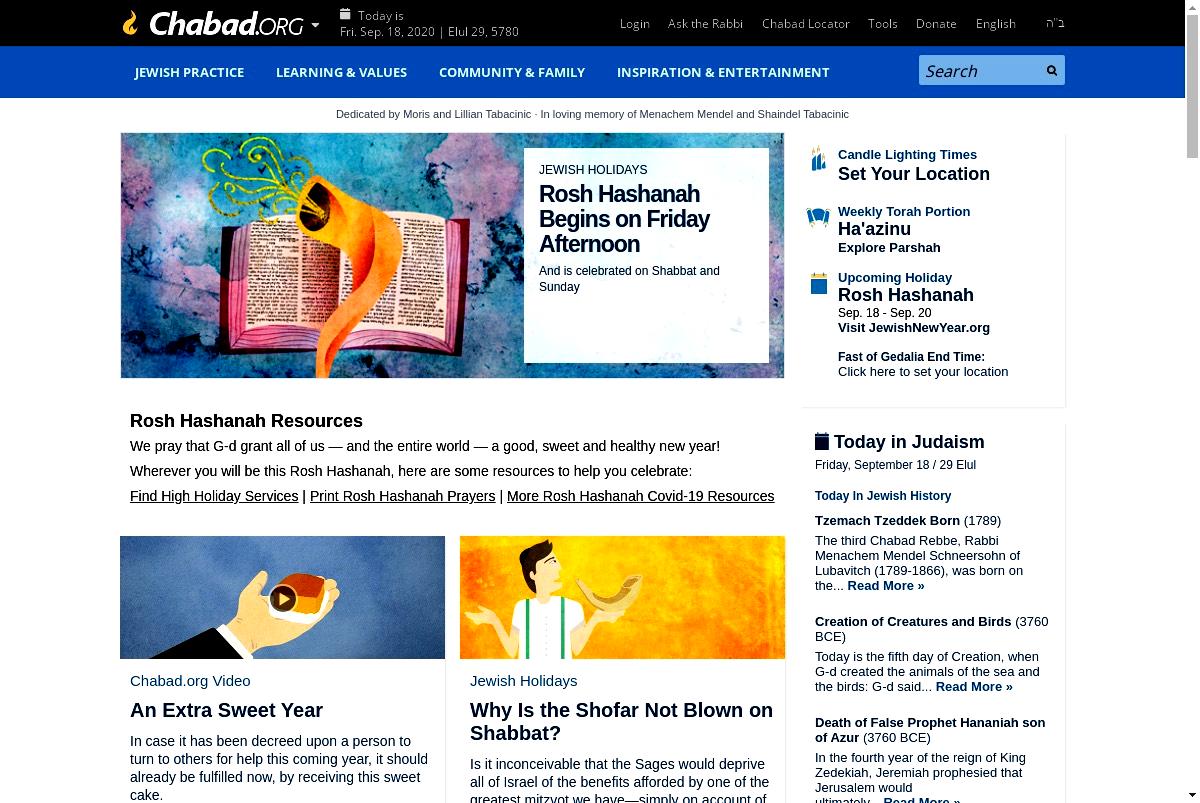The height and width of the screenshot is (803, 1200).
Task: Open the Chabad Locator
Action: point(806,23)
